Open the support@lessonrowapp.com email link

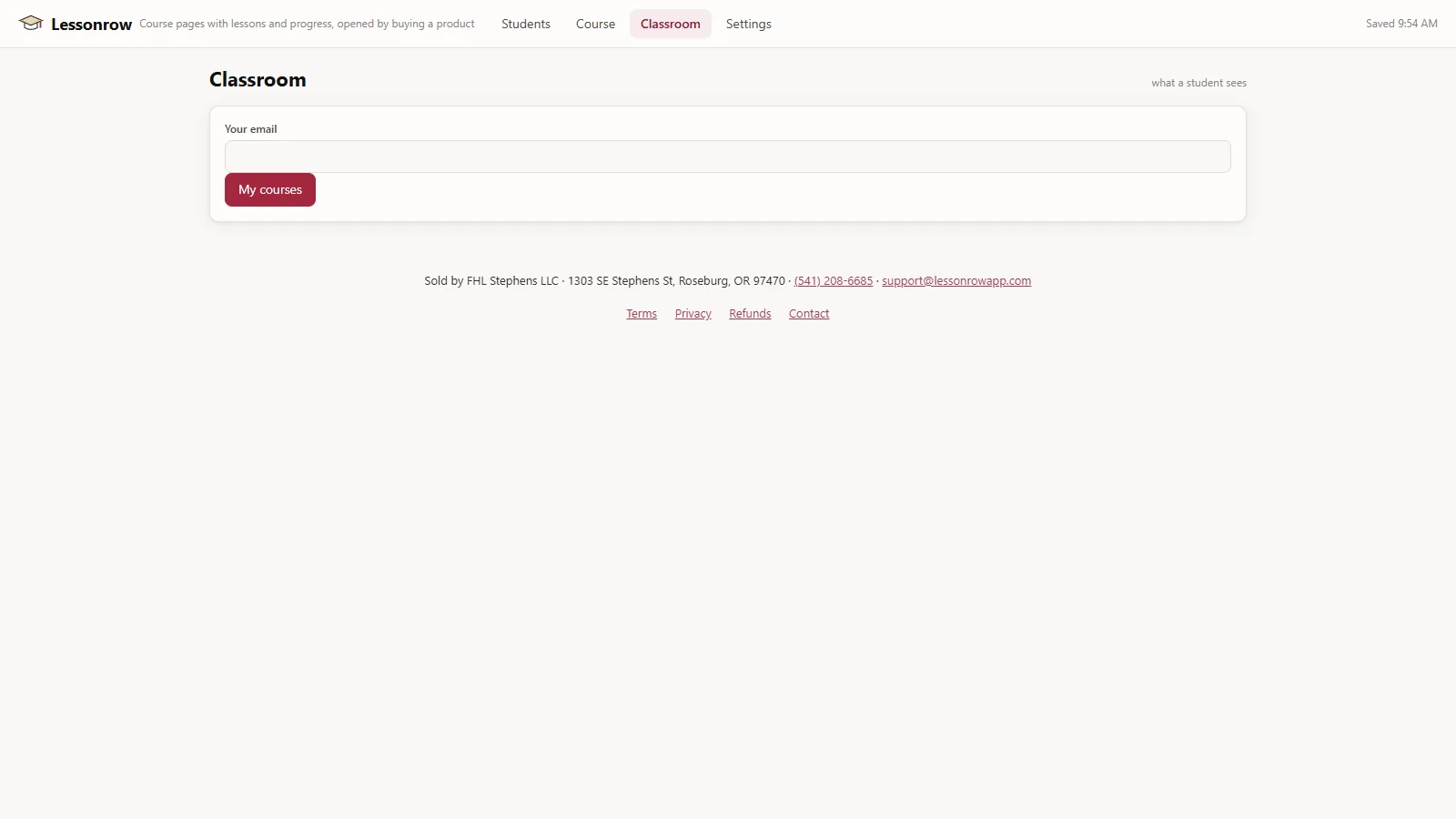(956, 281)
